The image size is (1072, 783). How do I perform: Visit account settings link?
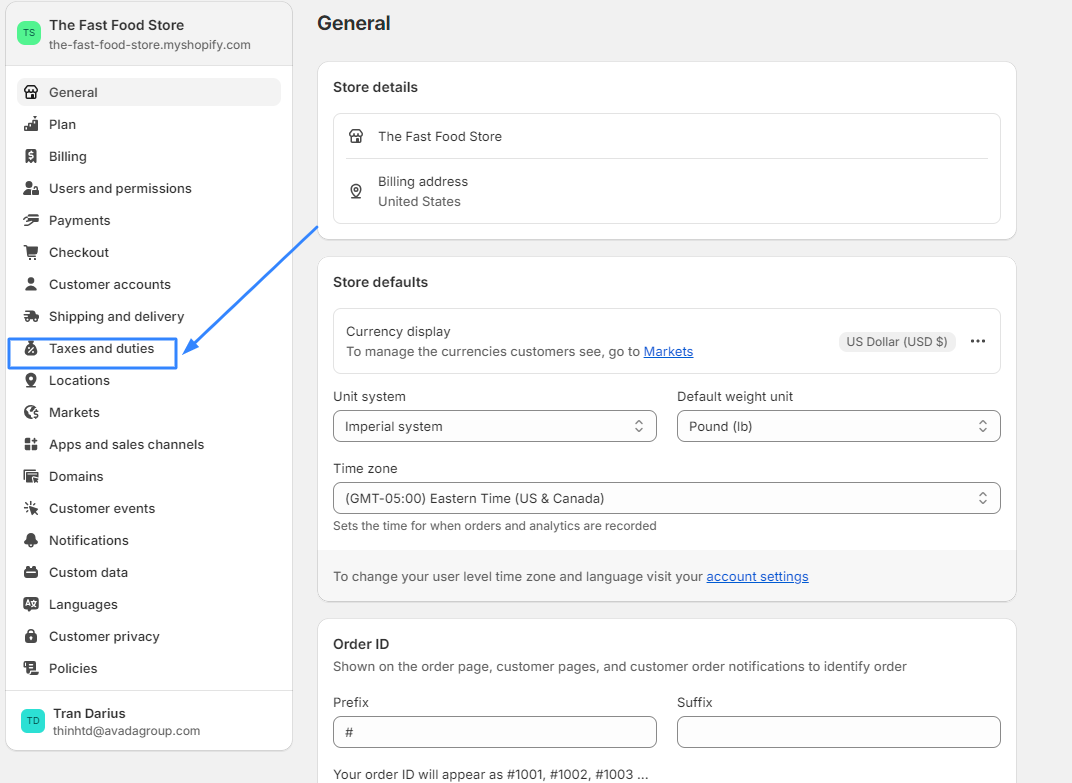[757, 576]
